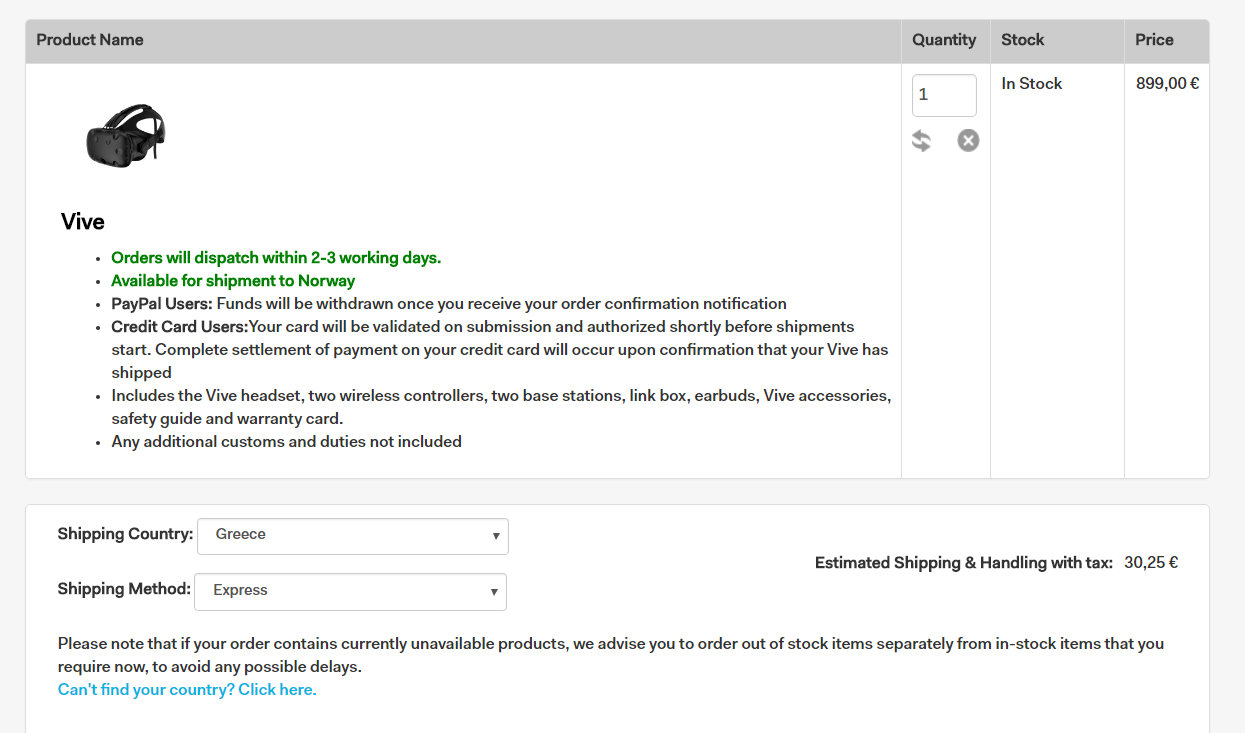Click the Vive headset product thumbnail

pyautogui.click(x=126, y=135)
